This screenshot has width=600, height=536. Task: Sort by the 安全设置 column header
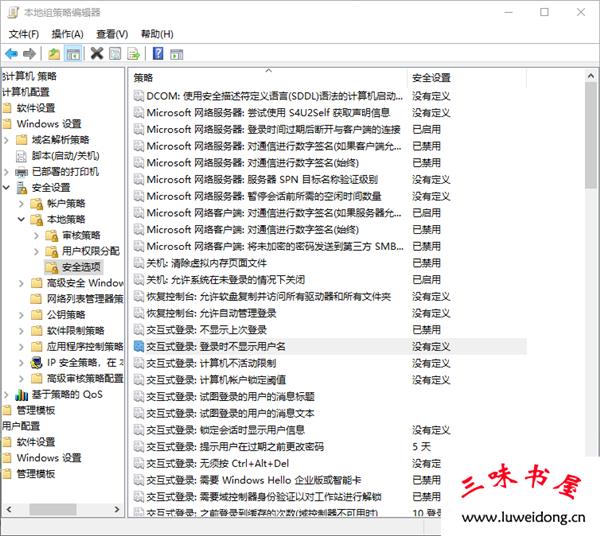click(x=467, y=78)
